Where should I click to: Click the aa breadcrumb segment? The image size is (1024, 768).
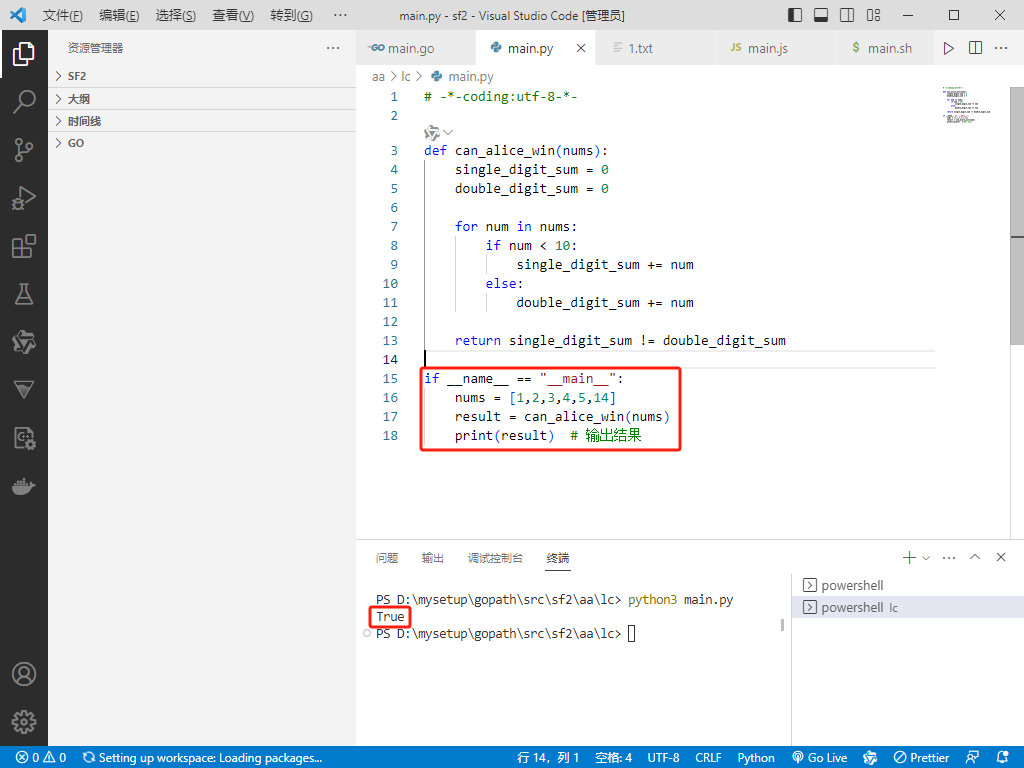378,77
